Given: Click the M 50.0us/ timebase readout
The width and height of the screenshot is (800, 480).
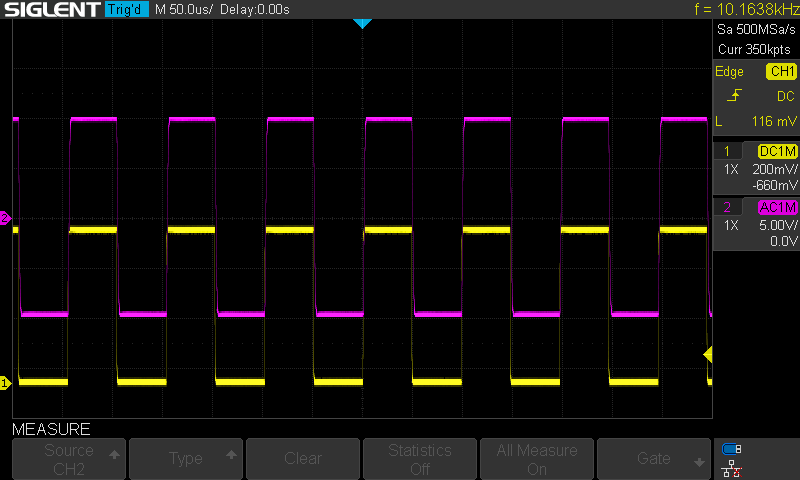Looking at the screenshot, I should (184, 9).
